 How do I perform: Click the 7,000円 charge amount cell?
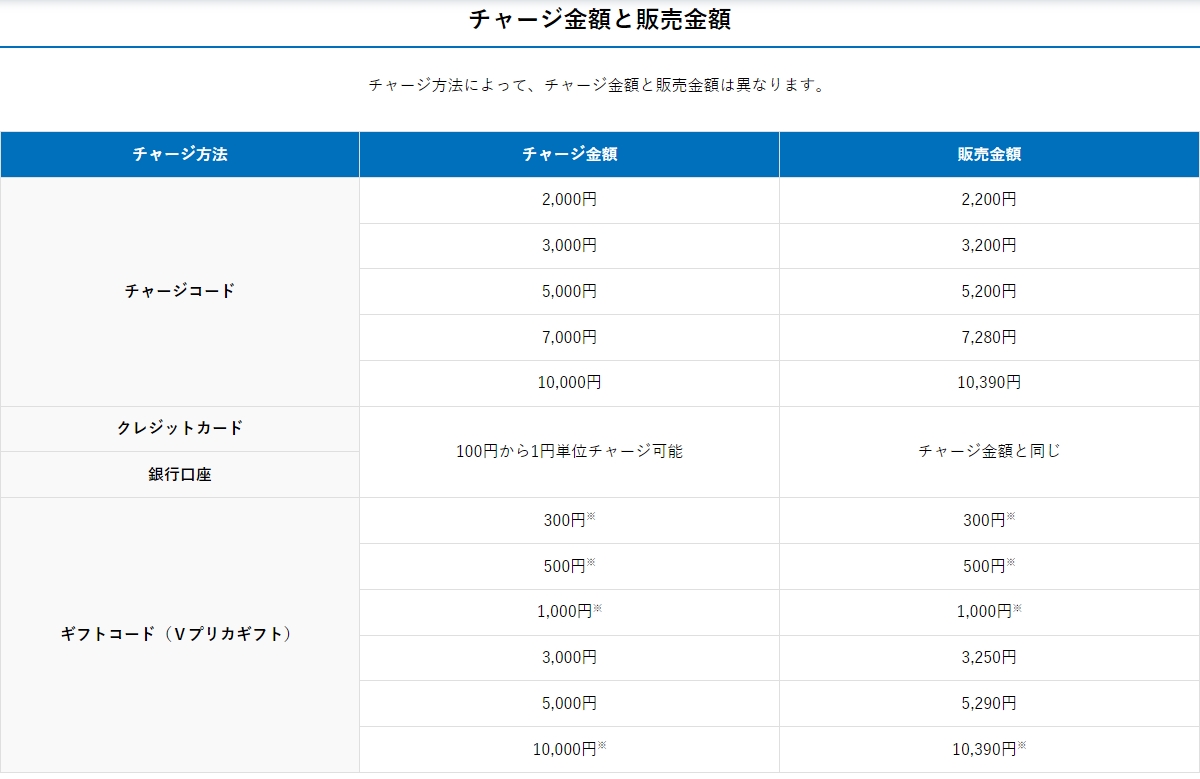569,337
